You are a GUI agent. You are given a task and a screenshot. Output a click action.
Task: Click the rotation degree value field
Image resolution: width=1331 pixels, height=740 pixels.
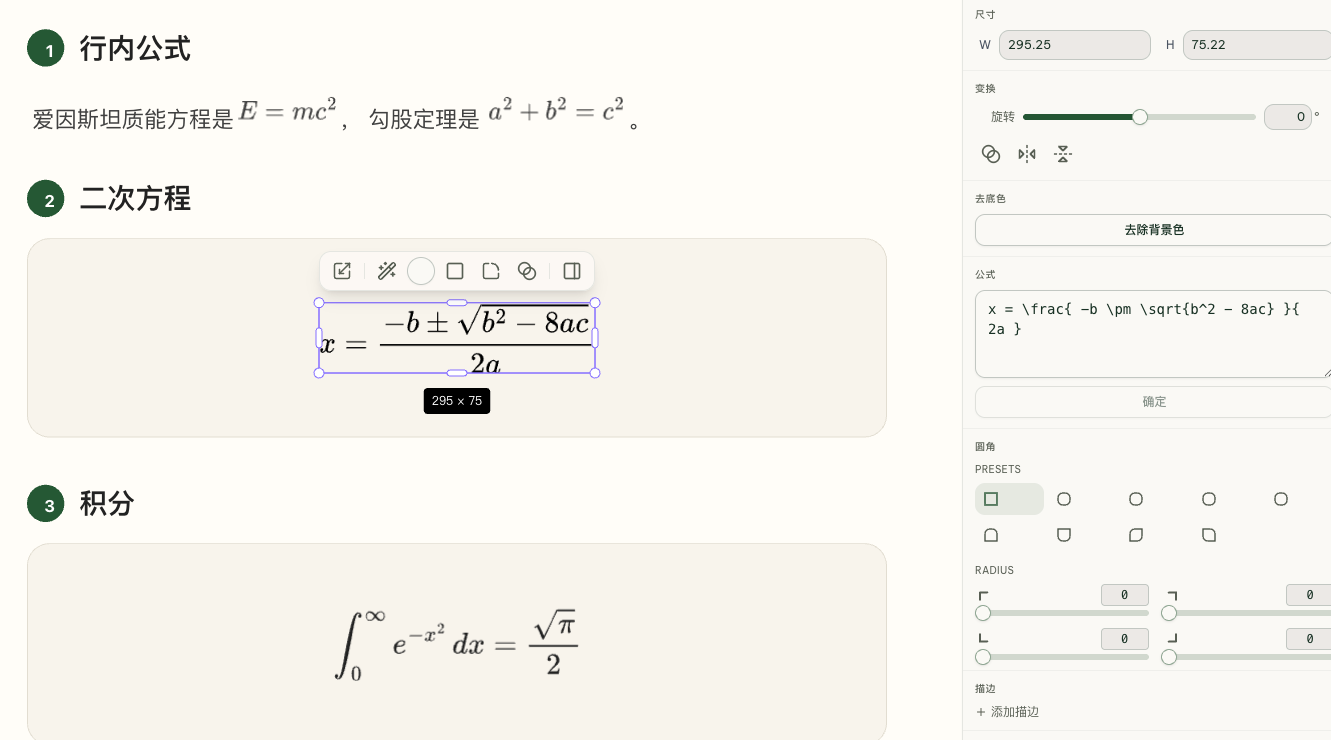1288,117
